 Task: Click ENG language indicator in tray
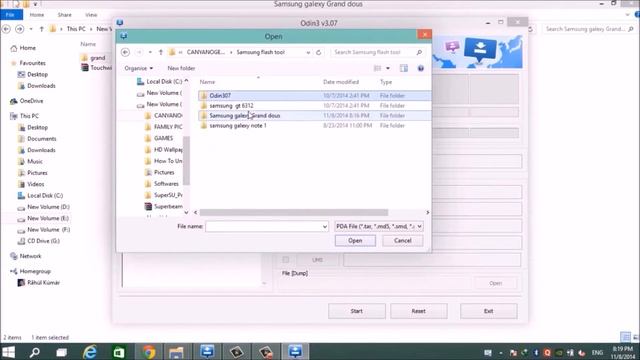tap(597, 352)
